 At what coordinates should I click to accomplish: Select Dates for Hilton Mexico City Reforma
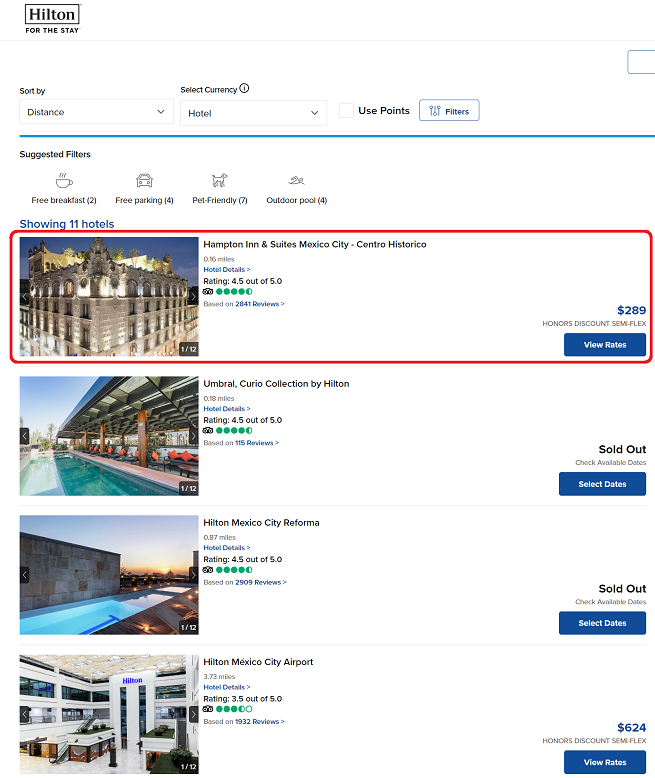(602, 623)
